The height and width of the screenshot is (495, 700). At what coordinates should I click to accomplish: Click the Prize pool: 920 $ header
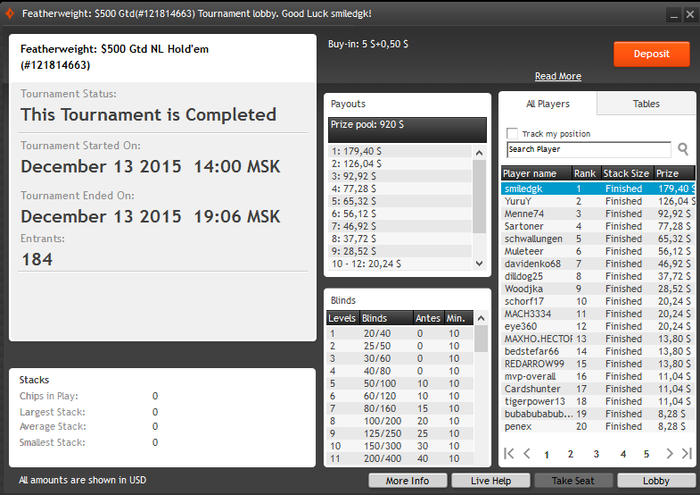(407, 130)
